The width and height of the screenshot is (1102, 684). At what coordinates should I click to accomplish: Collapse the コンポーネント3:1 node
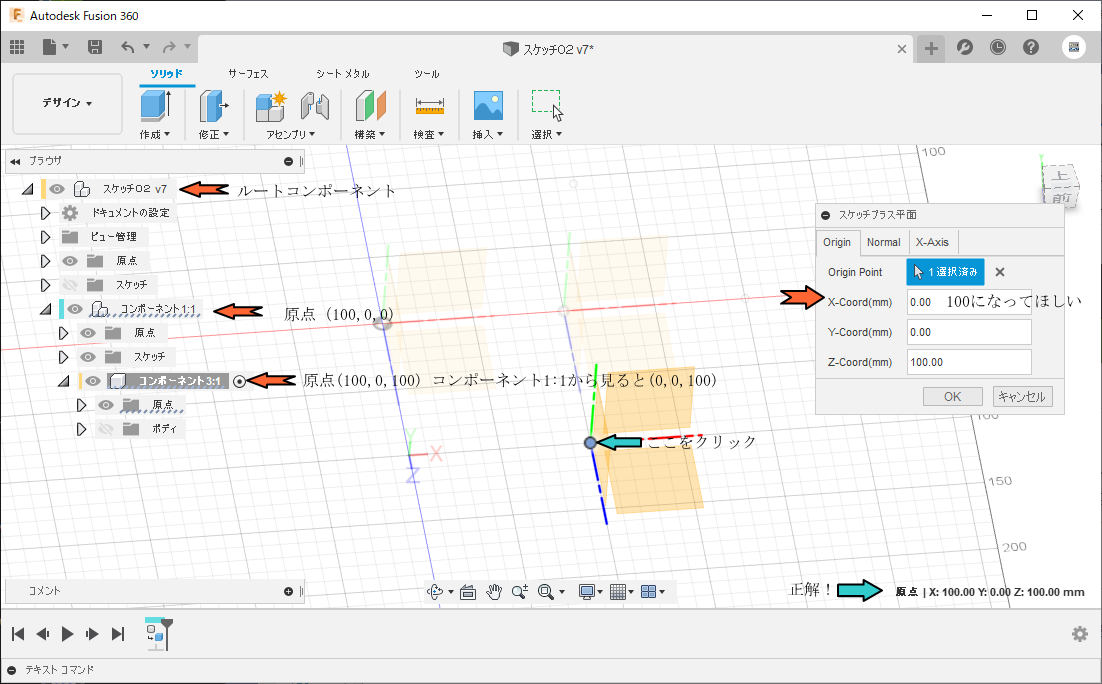(x=64, y=381)
